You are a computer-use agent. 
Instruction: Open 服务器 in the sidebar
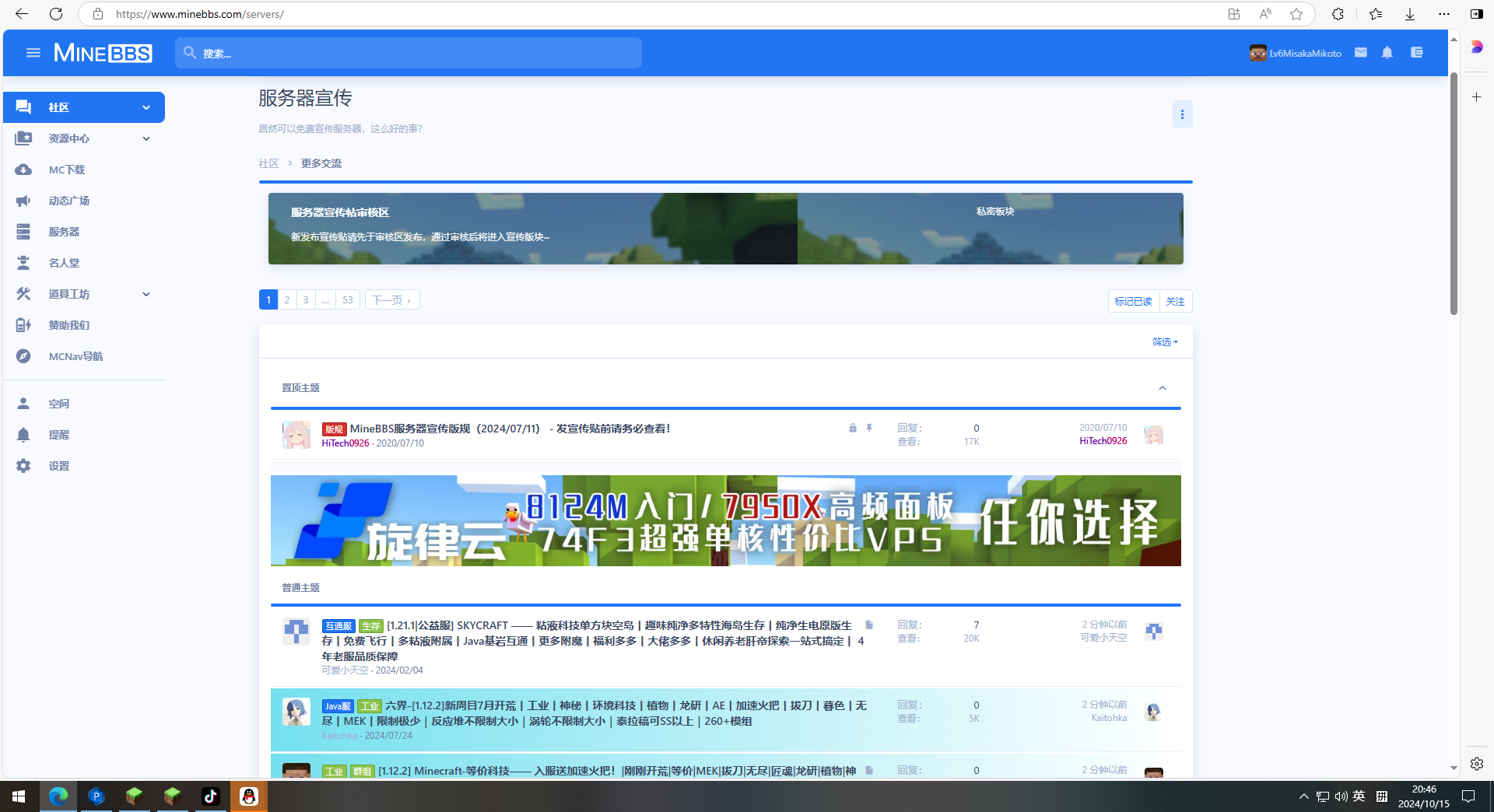[64, 232]
